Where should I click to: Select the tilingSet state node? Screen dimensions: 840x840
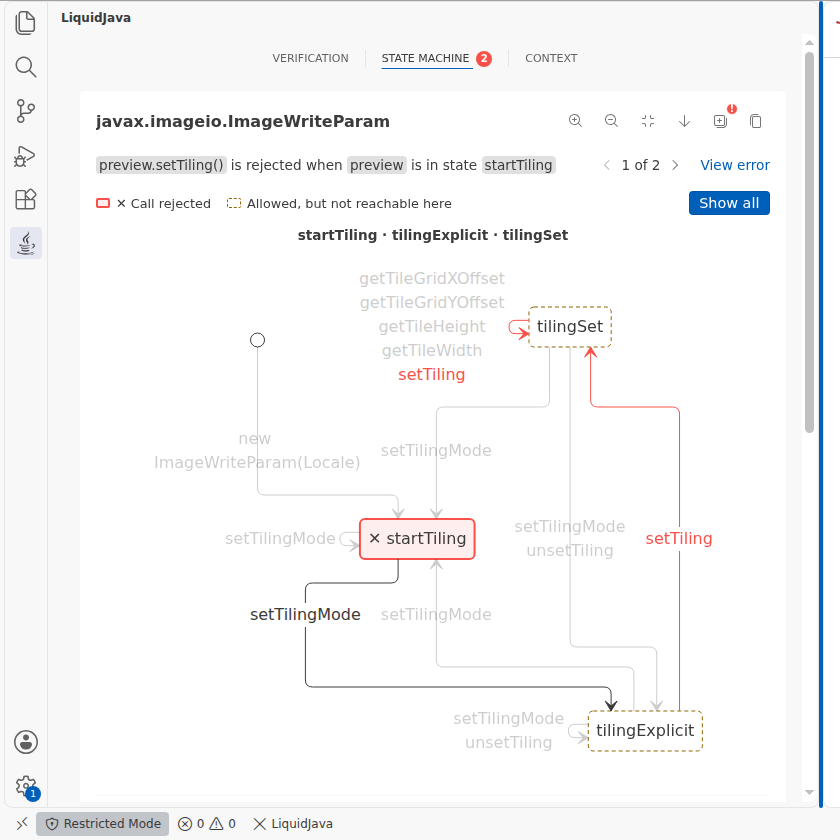[x=570, y=327]
